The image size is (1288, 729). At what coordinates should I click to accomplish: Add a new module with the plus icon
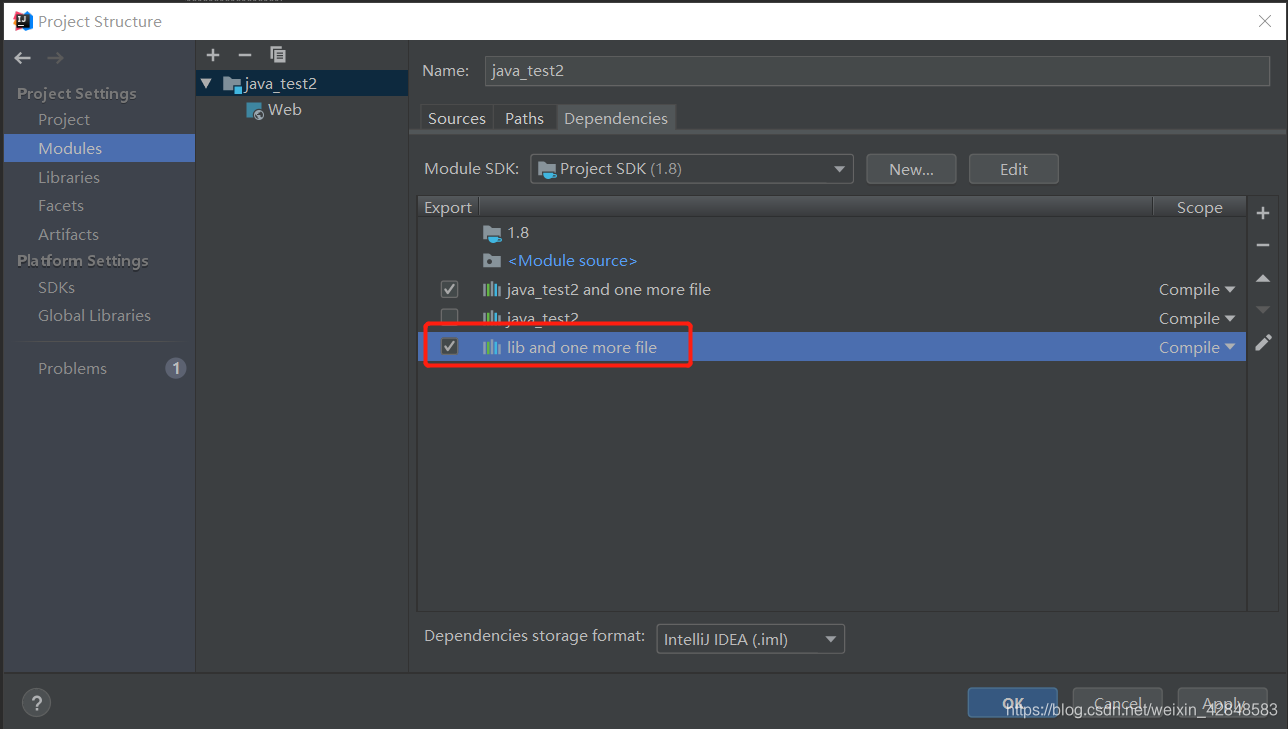pos(212,54)
